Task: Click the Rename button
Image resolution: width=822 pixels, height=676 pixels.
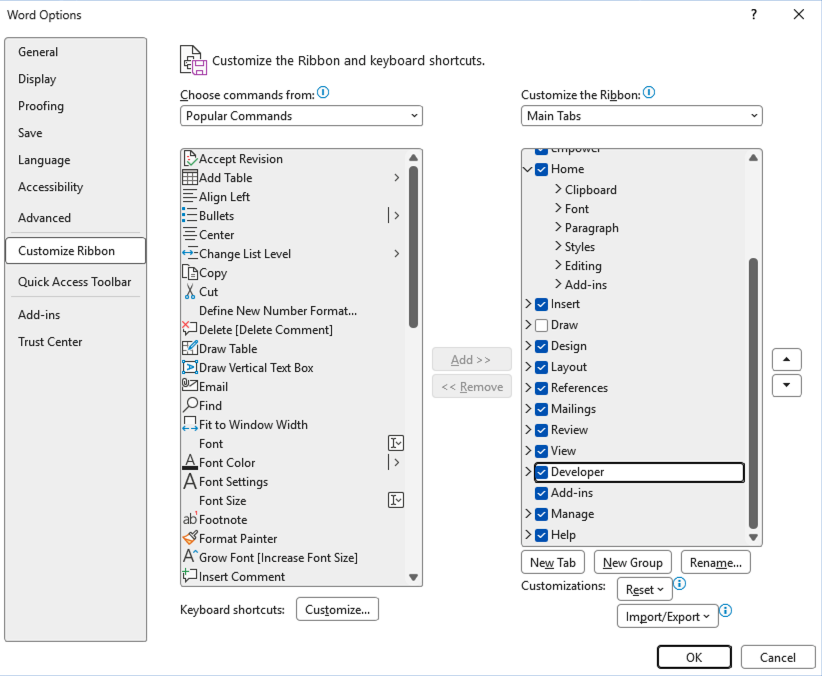Action: [x=716, y=562]
